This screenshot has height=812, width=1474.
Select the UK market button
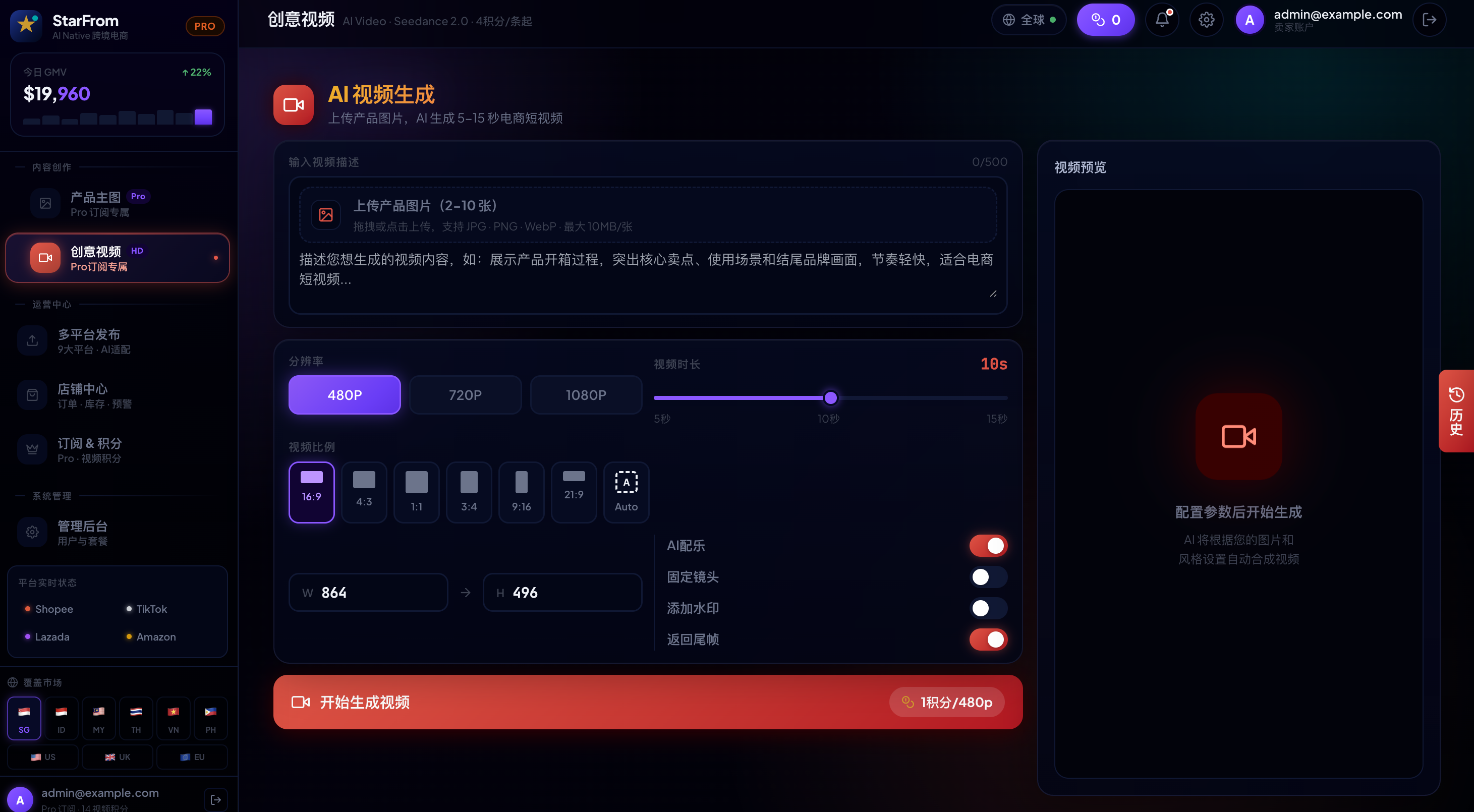coord(118,757)
